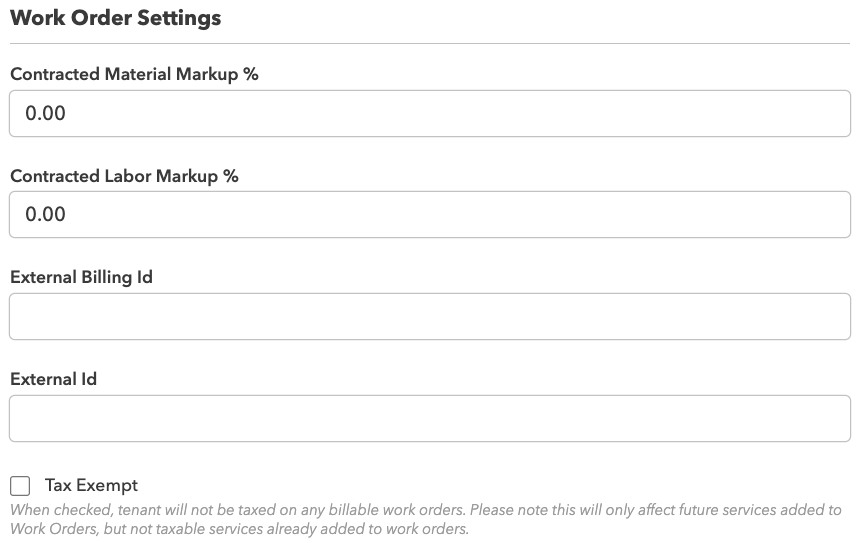Click the Tax Exempt label text

(x=91, y=486)
